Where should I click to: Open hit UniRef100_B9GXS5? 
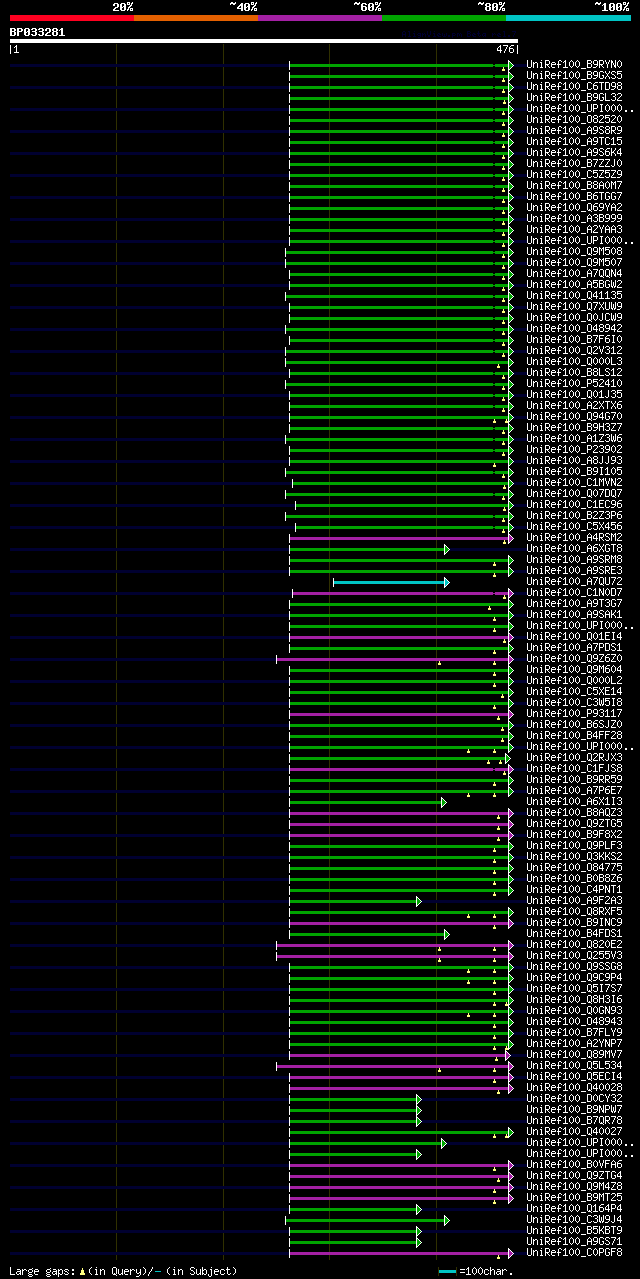coord(574,76)
